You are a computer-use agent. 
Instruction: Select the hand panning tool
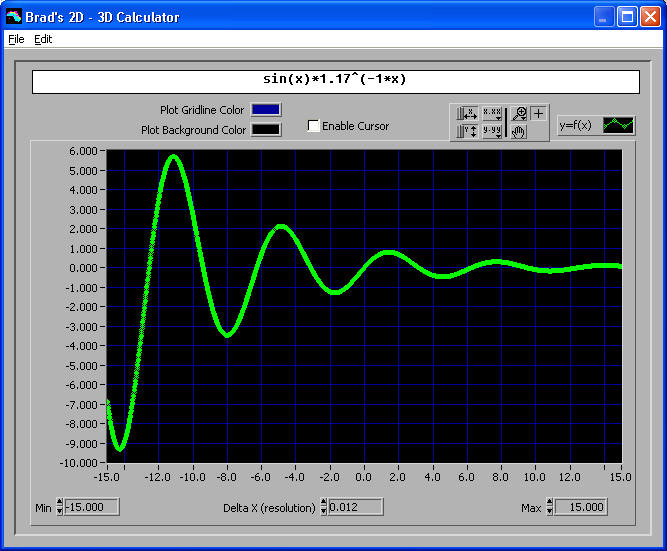(x=519, y=131)
